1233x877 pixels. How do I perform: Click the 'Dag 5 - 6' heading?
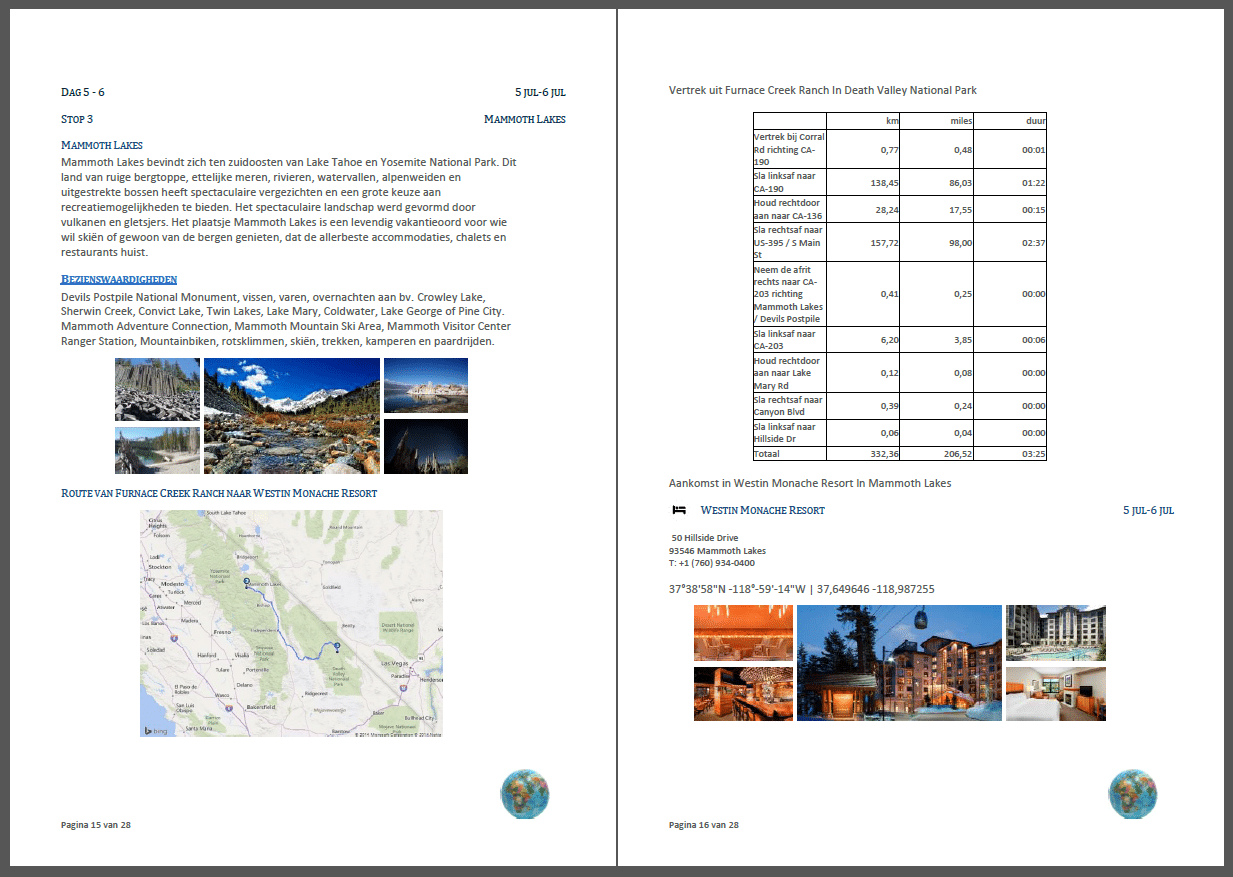click(83, 92)
